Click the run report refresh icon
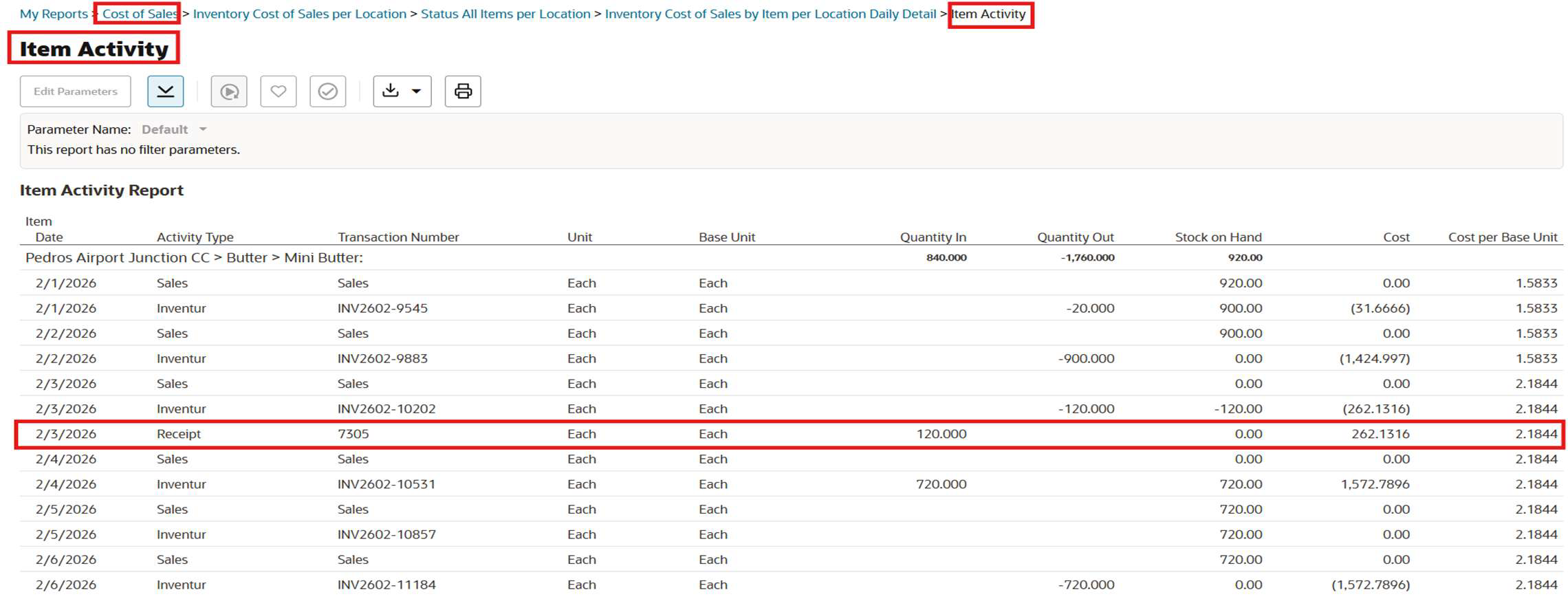Screen dimensions: 1568x599 pyautogui.click(x=229, y=91)
